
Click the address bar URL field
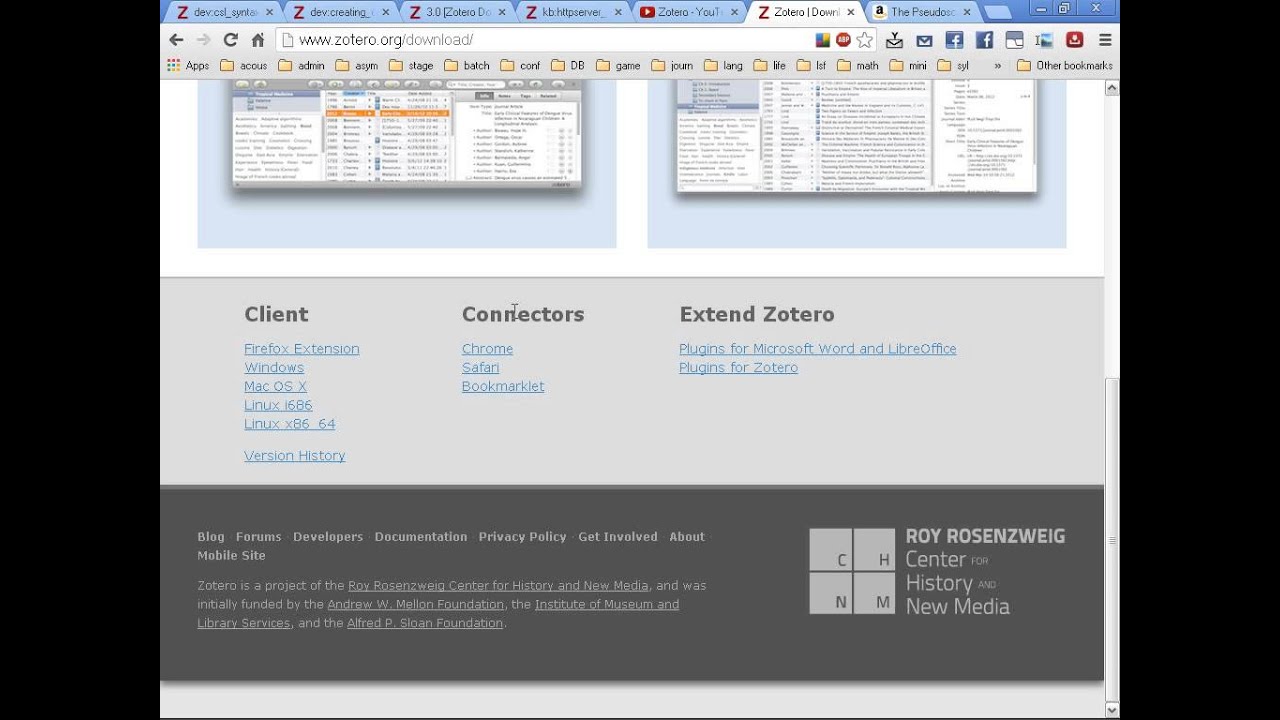point(545,40)
